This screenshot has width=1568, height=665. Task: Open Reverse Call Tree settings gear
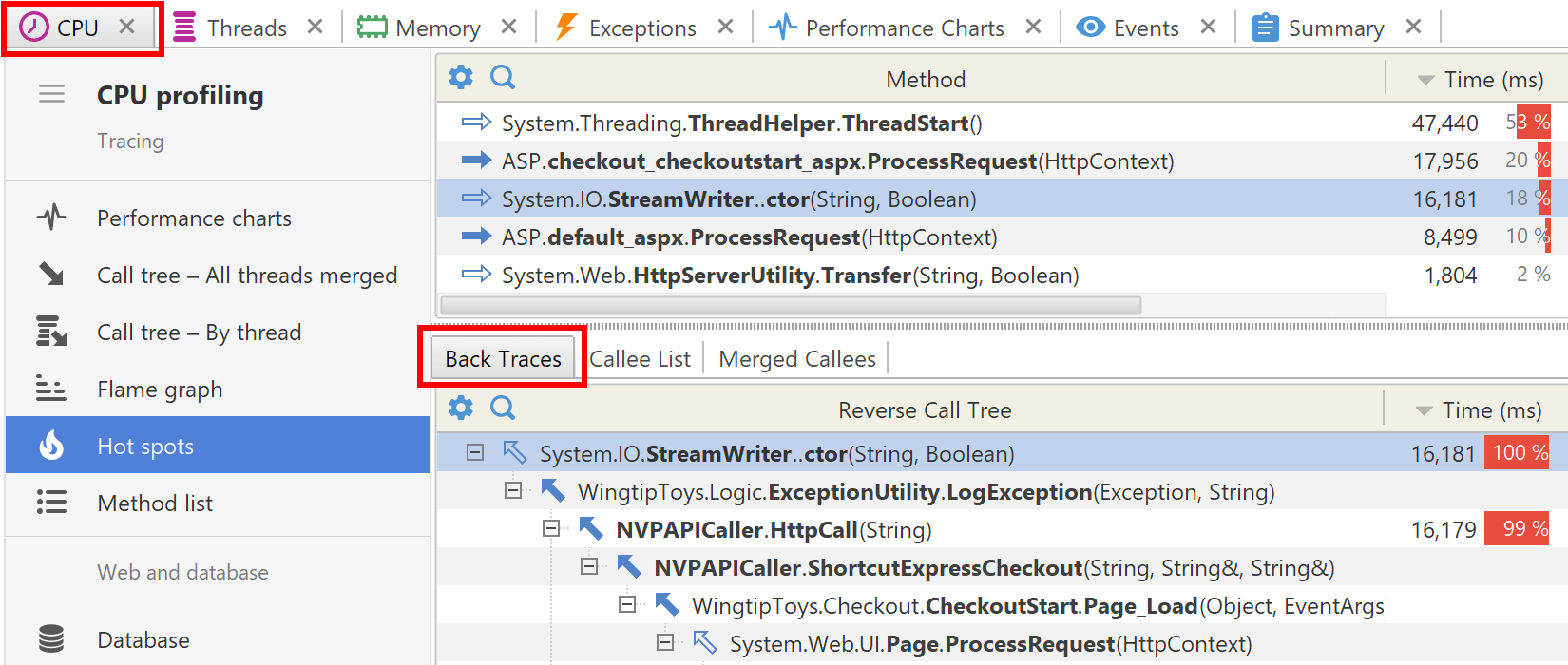tap(461, 408)
